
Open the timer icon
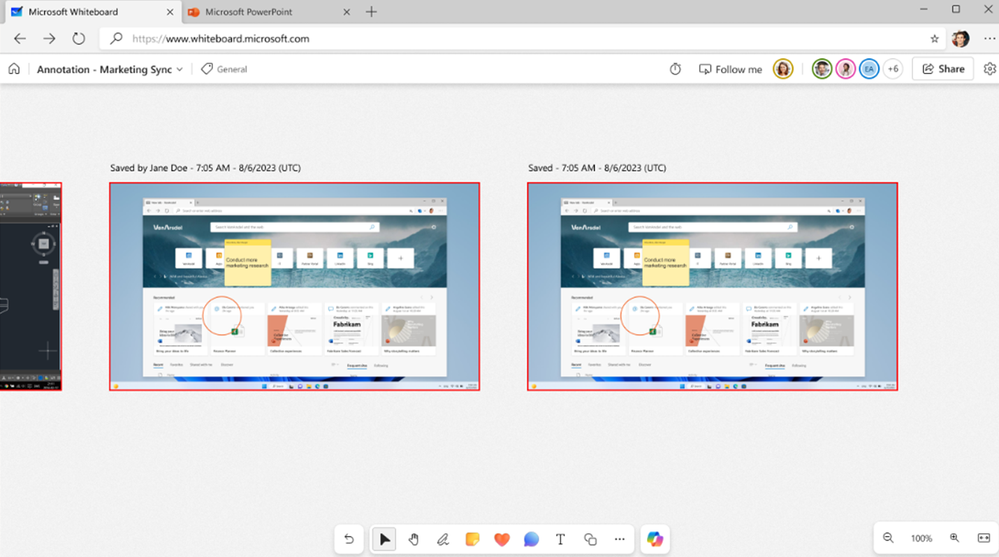click(x=675, y=69)
